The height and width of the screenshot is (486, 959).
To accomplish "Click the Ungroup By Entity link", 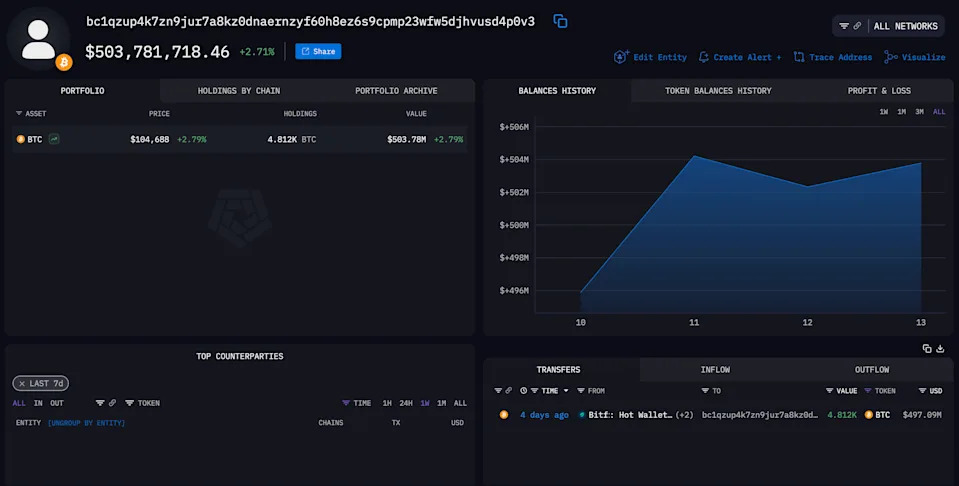I will click(x=86, y=422).
